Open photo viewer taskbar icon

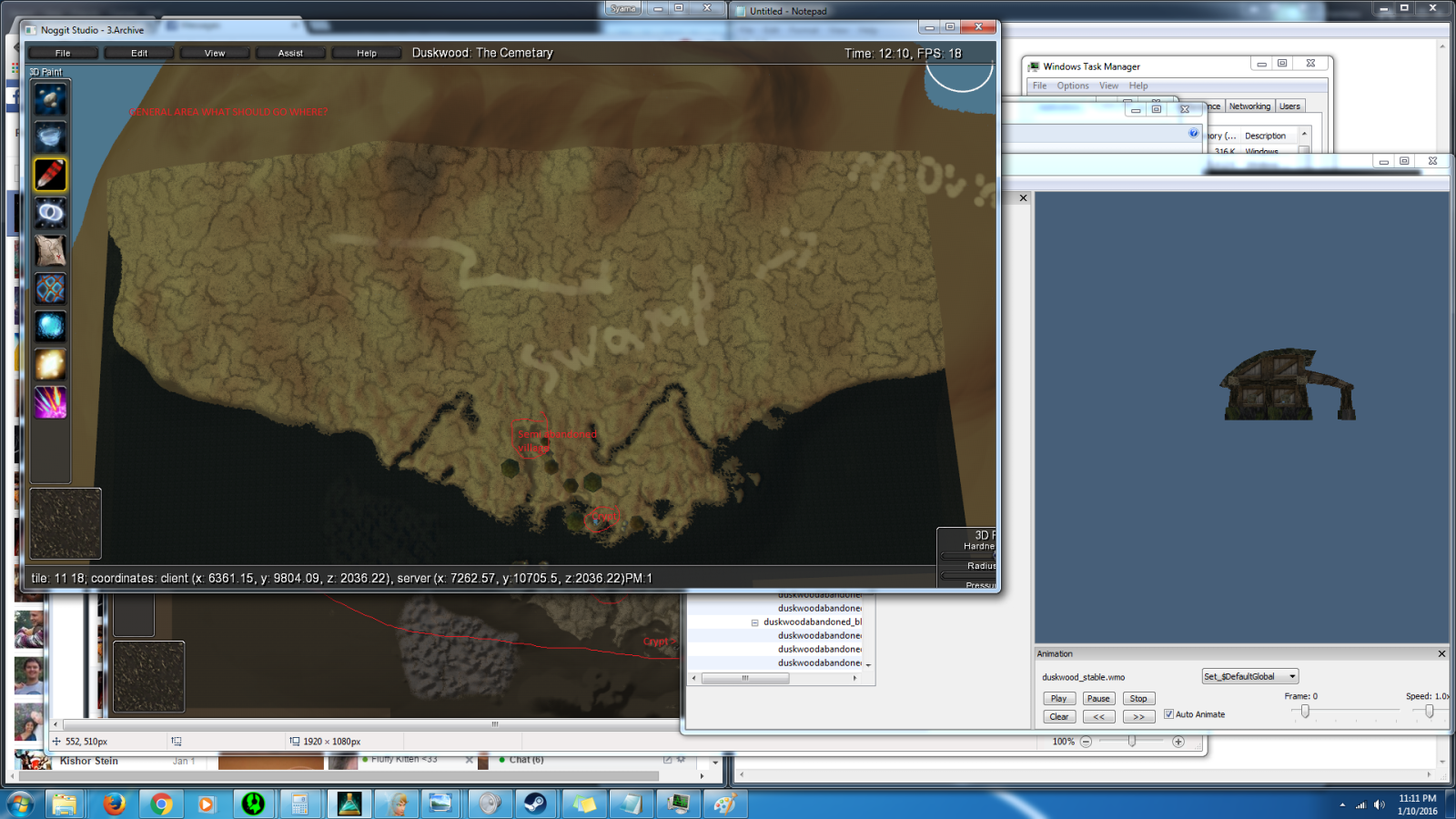[x=441, y=804]
